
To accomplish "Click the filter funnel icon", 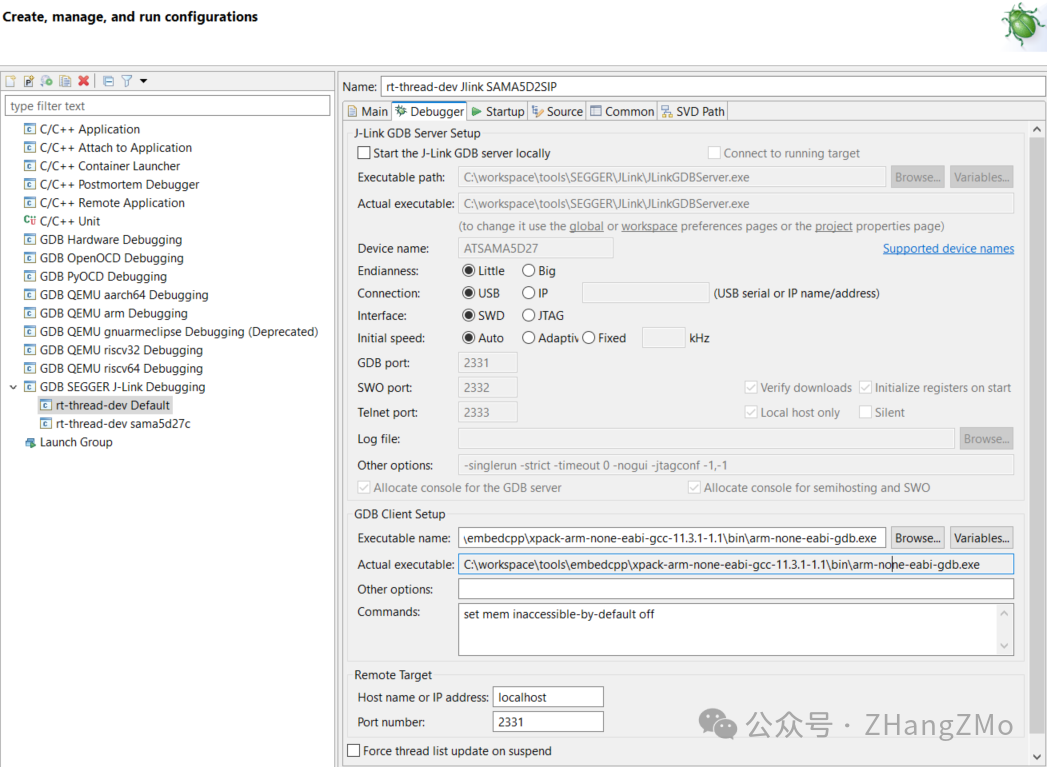I will (x=126, y=81).
